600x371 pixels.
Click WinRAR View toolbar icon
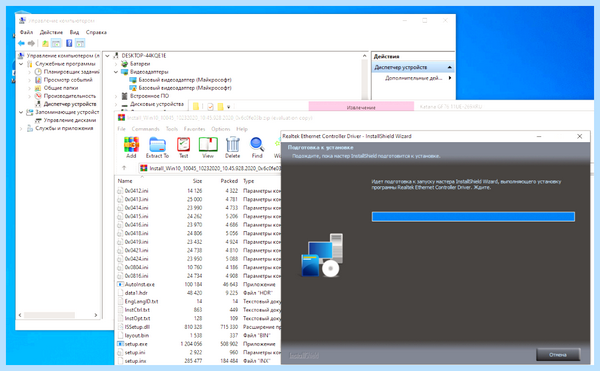208,148
